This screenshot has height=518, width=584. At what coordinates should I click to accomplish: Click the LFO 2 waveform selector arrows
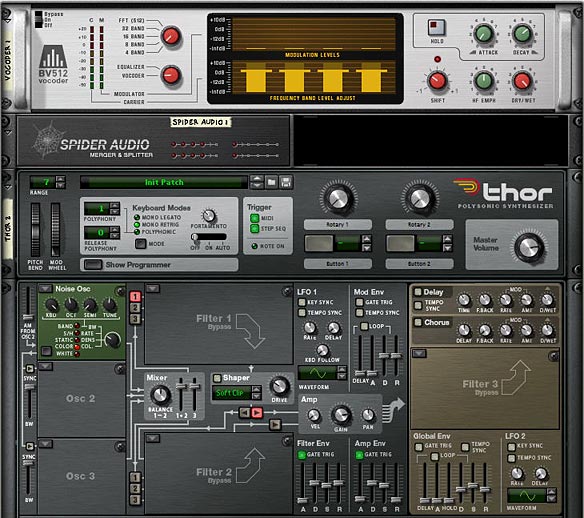click(552, 495)
